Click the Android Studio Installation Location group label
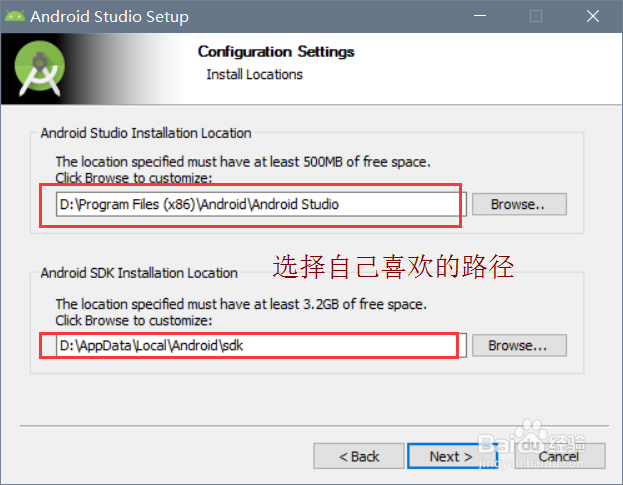623x485 pixels. pyautogui.click(x=146, y=133)
